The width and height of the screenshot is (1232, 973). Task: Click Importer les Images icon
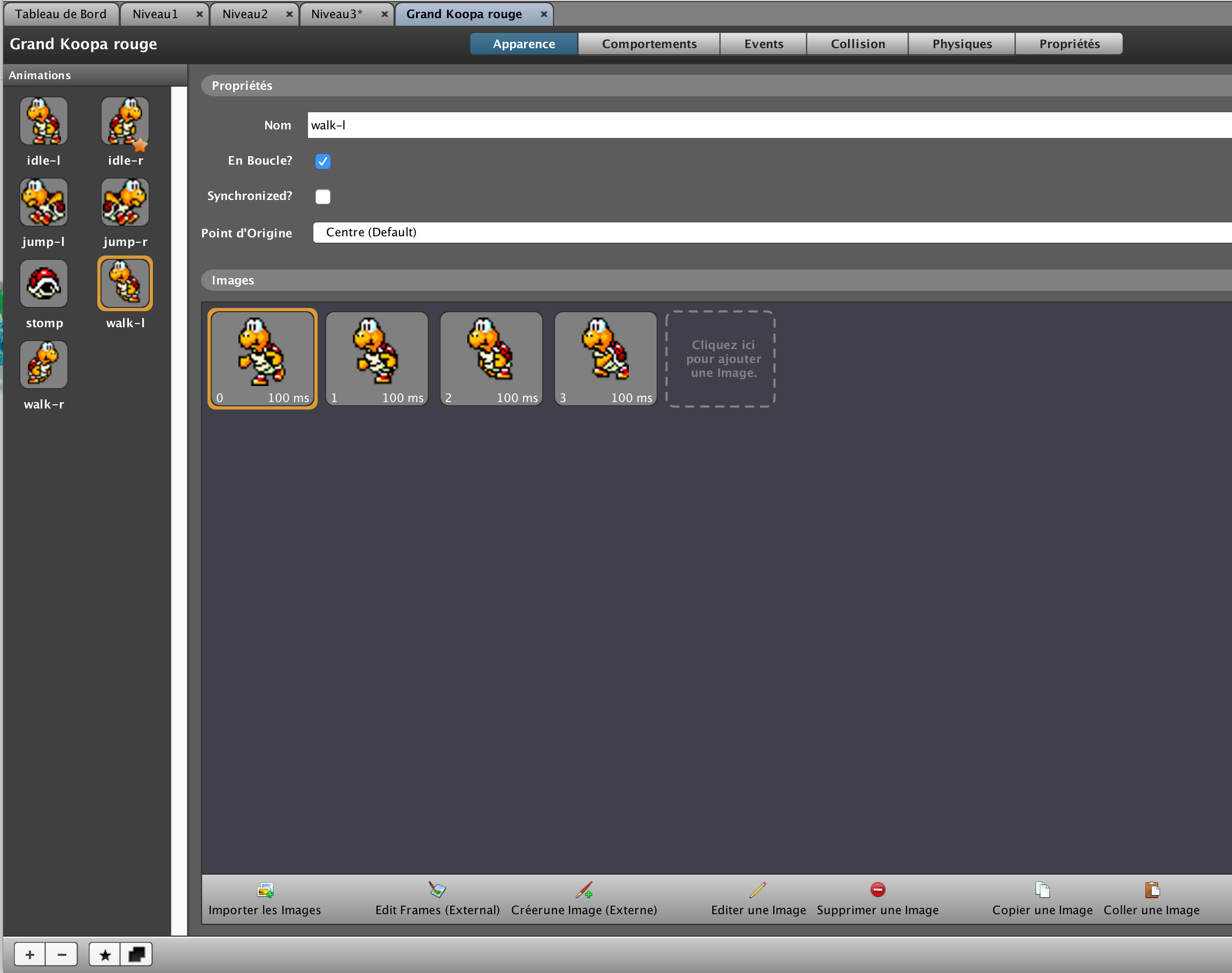tap(266, 890)
